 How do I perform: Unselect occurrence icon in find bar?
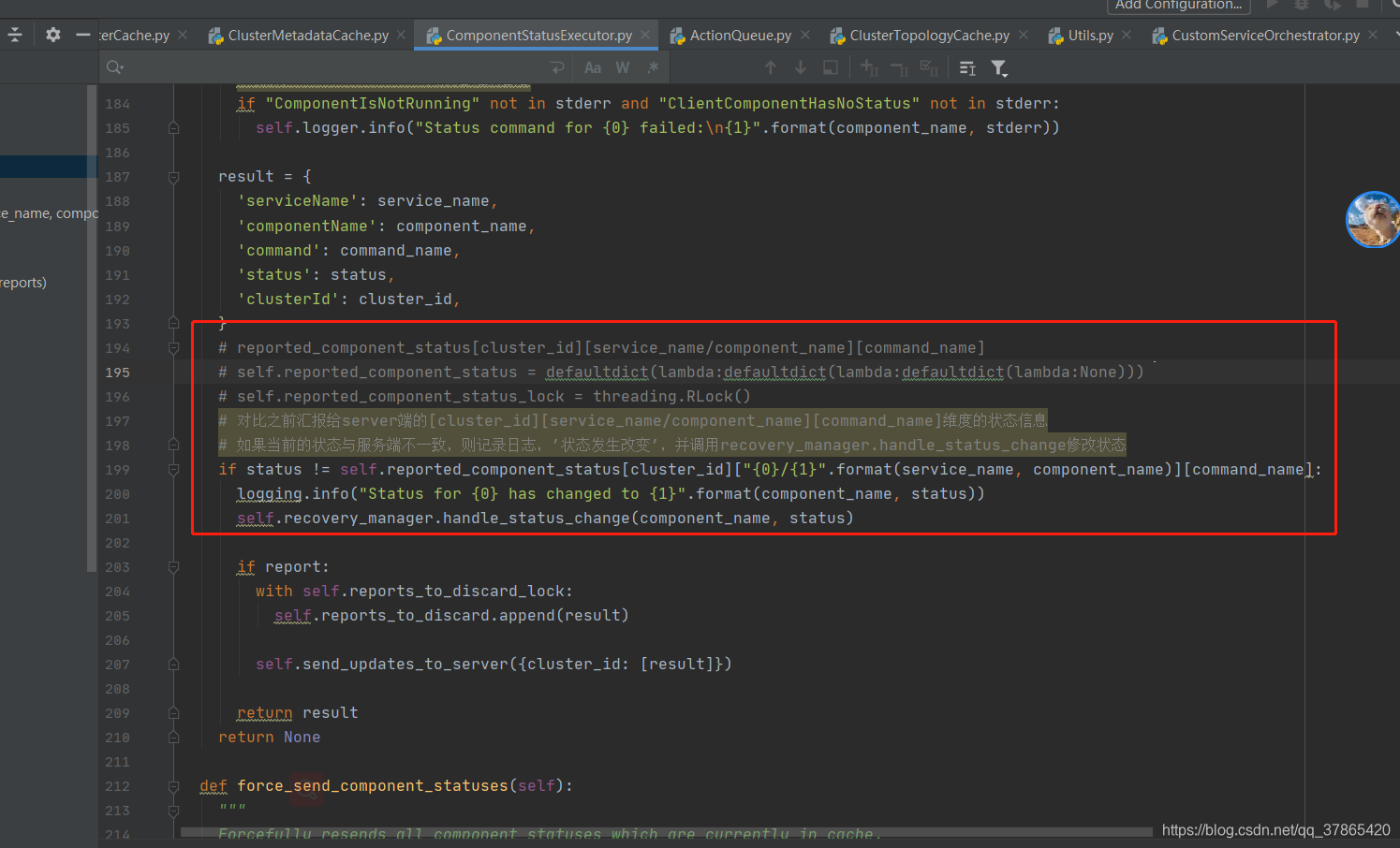click(x=900, y=67)
